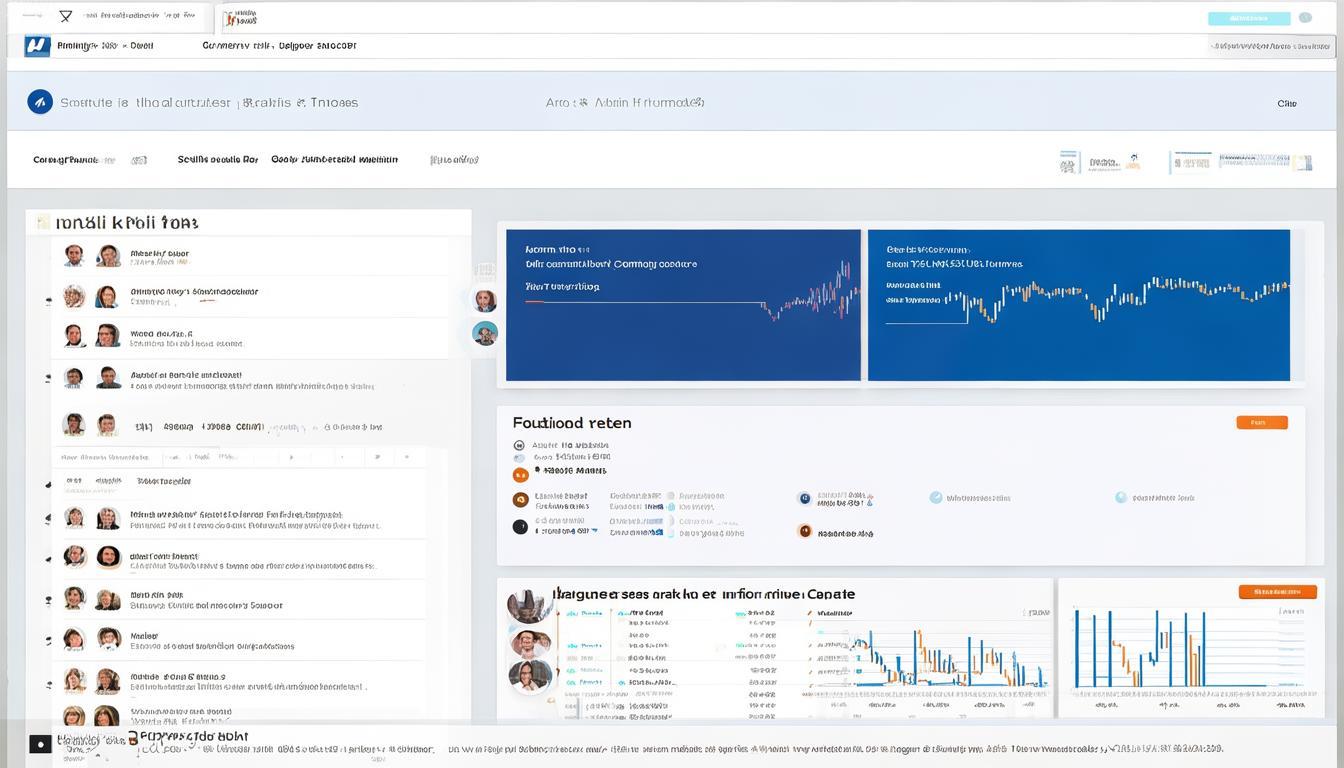The image size is (1344, 768).
Task: Open the dropdown field at top-right below blue button
Action: [1271, 45]
